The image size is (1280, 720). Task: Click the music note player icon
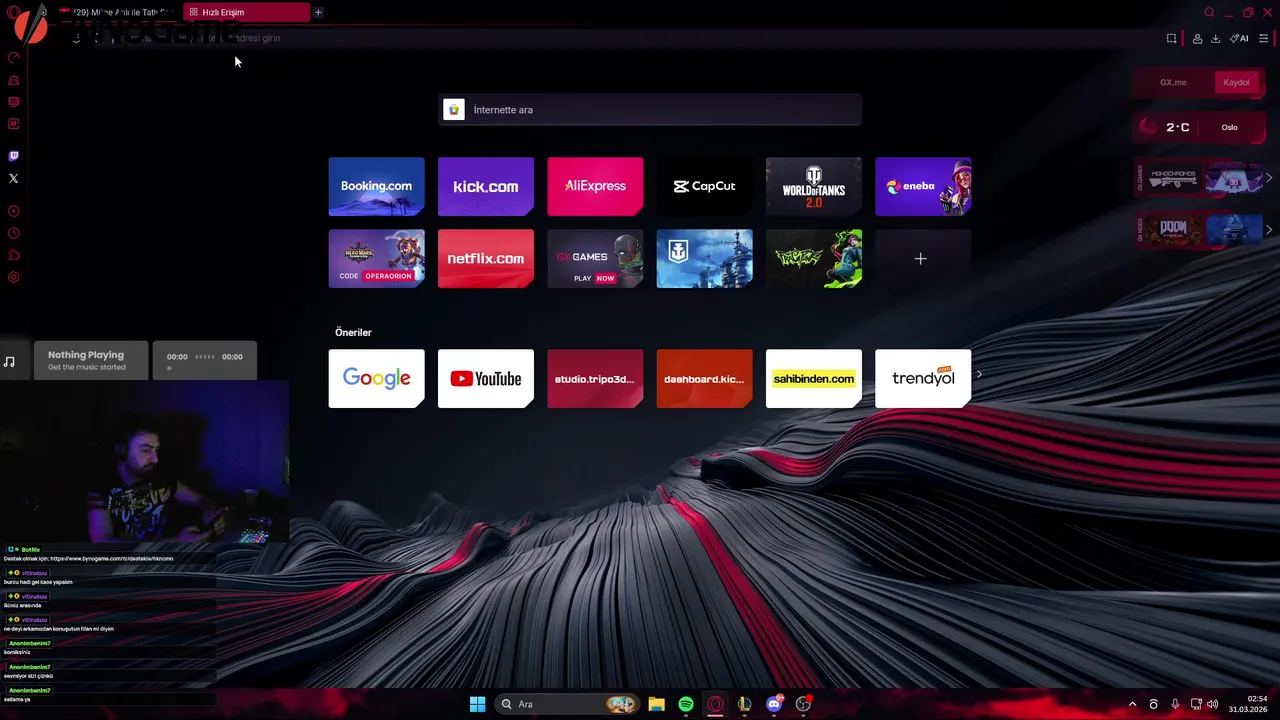click(x=9, y=361)
